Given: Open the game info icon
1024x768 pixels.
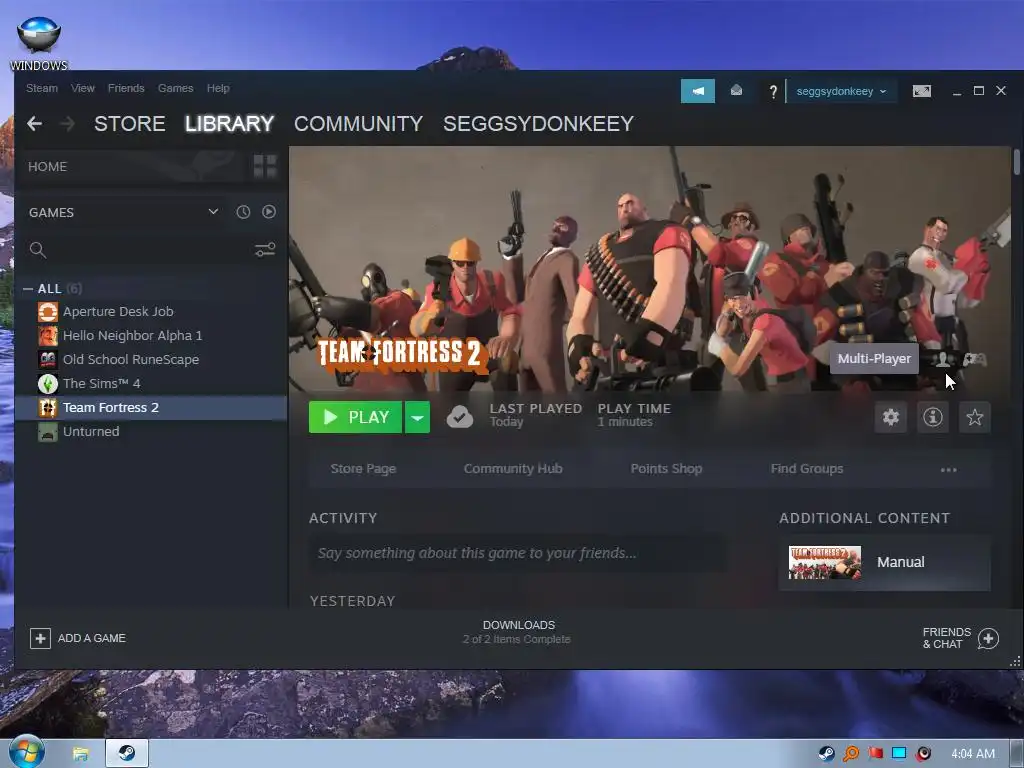Looking at the screenshot, I should [933, 417].
